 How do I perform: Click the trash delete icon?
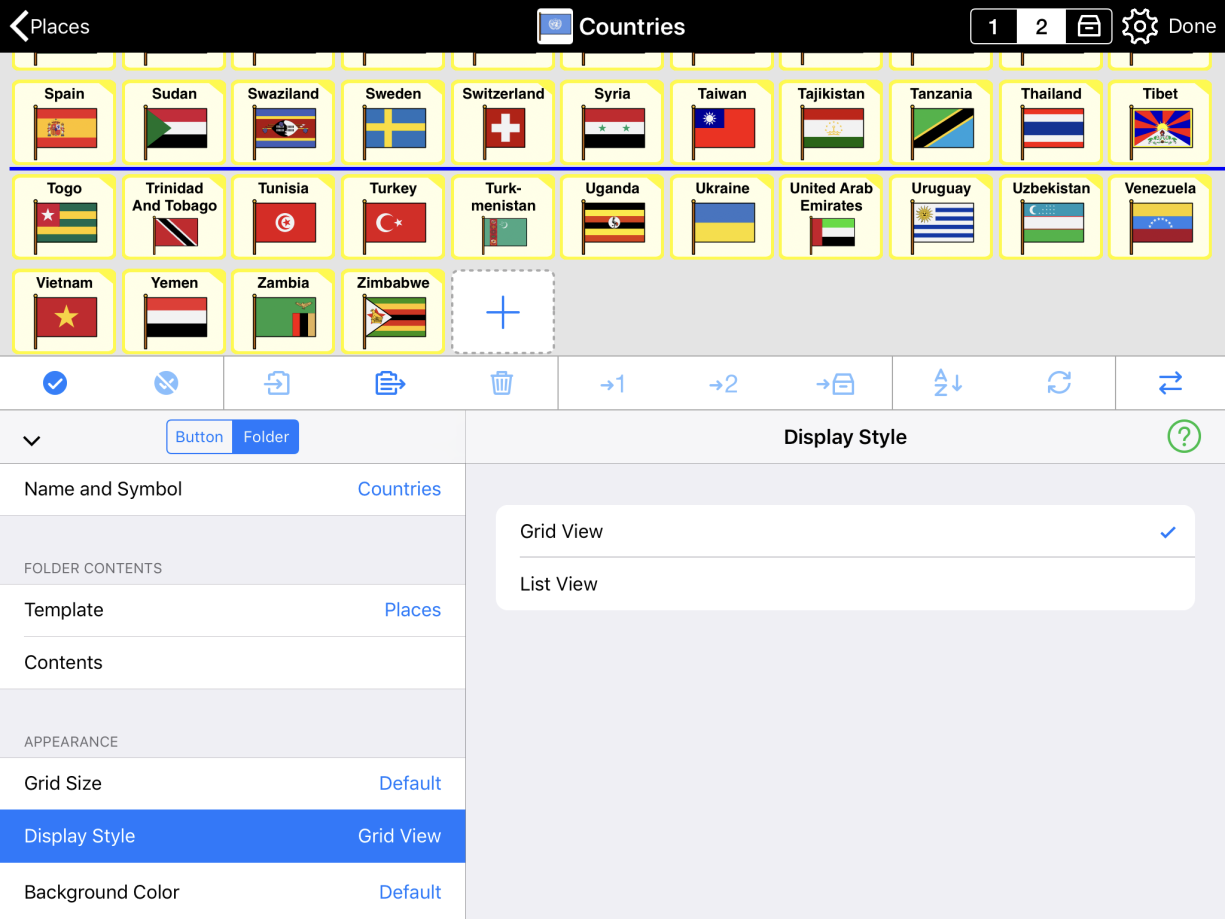point(502,383)
